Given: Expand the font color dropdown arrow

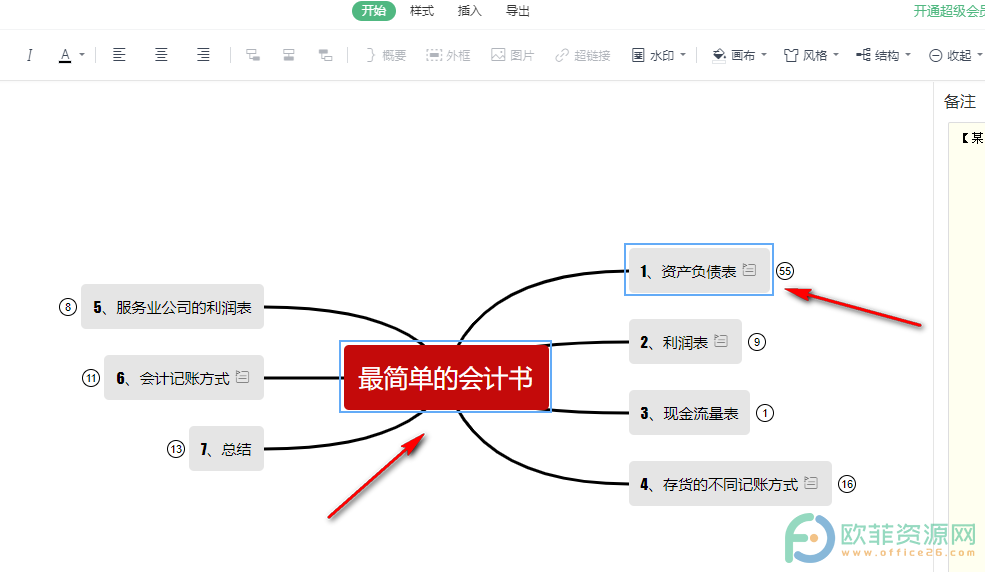Looking at the screenshot, I should point(82,55).
